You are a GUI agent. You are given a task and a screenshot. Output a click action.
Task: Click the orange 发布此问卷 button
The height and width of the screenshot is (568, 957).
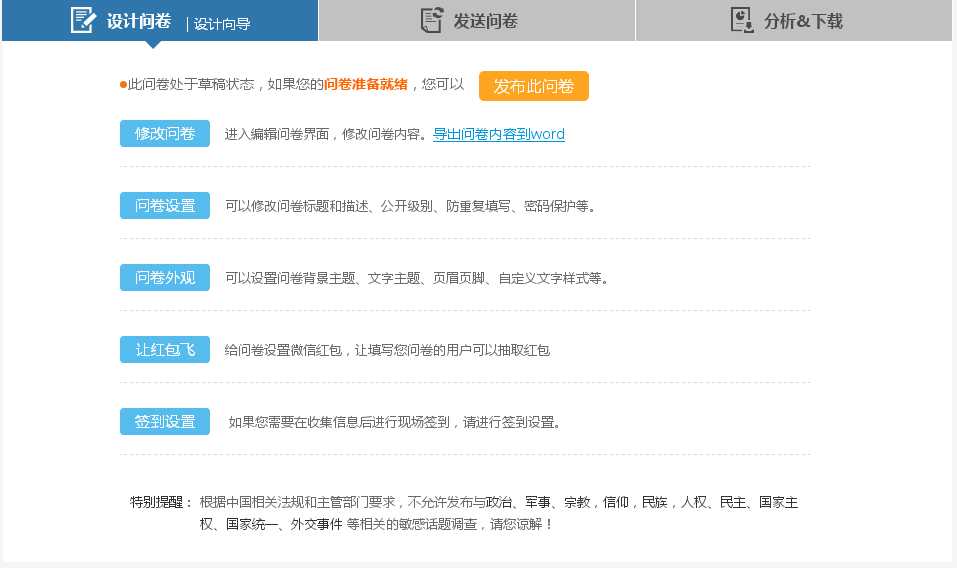[533, 86]
